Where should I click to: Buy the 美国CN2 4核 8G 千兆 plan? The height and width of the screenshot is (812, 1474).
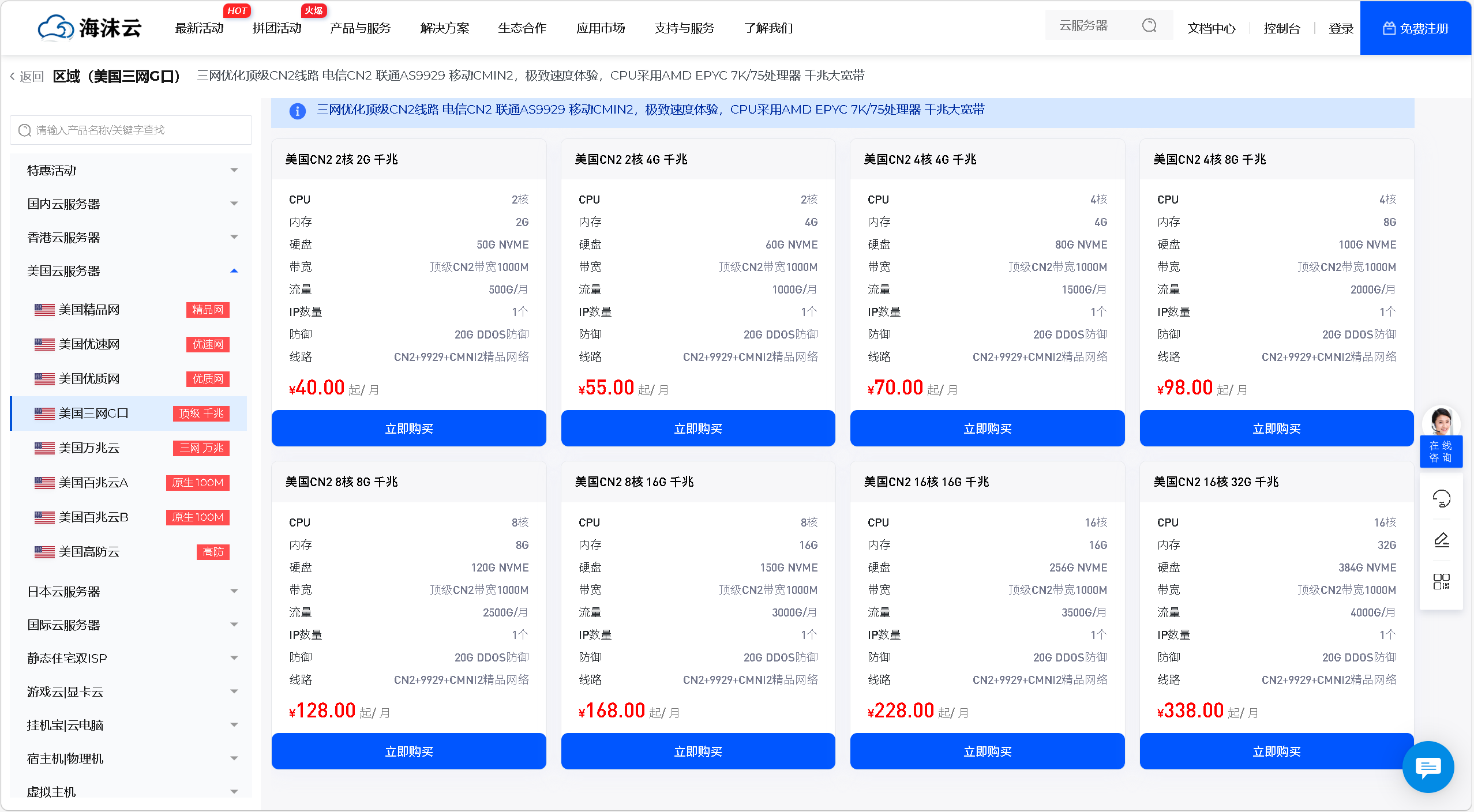1277,428
